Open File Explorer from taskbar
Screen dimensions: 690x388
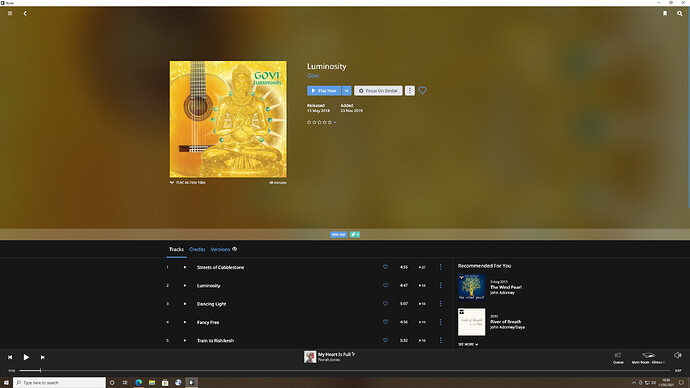tap(152, 383)
